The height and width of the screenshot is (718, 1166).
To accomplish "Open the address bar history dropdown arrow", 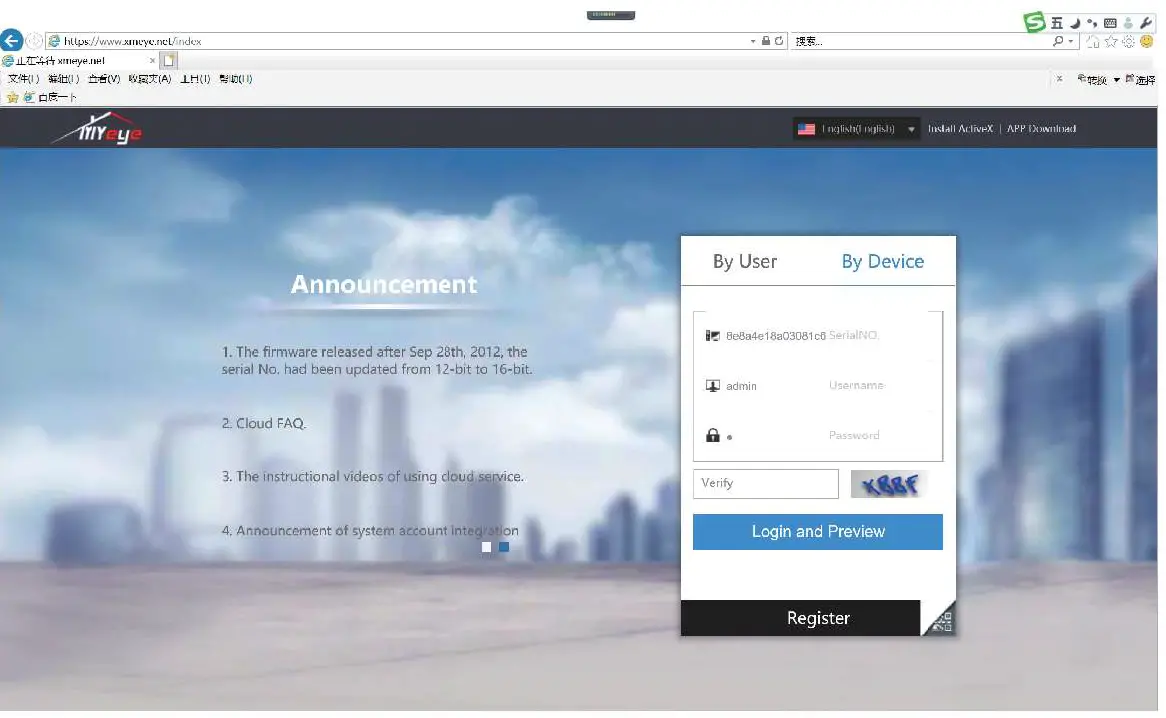I will [753, 42].
